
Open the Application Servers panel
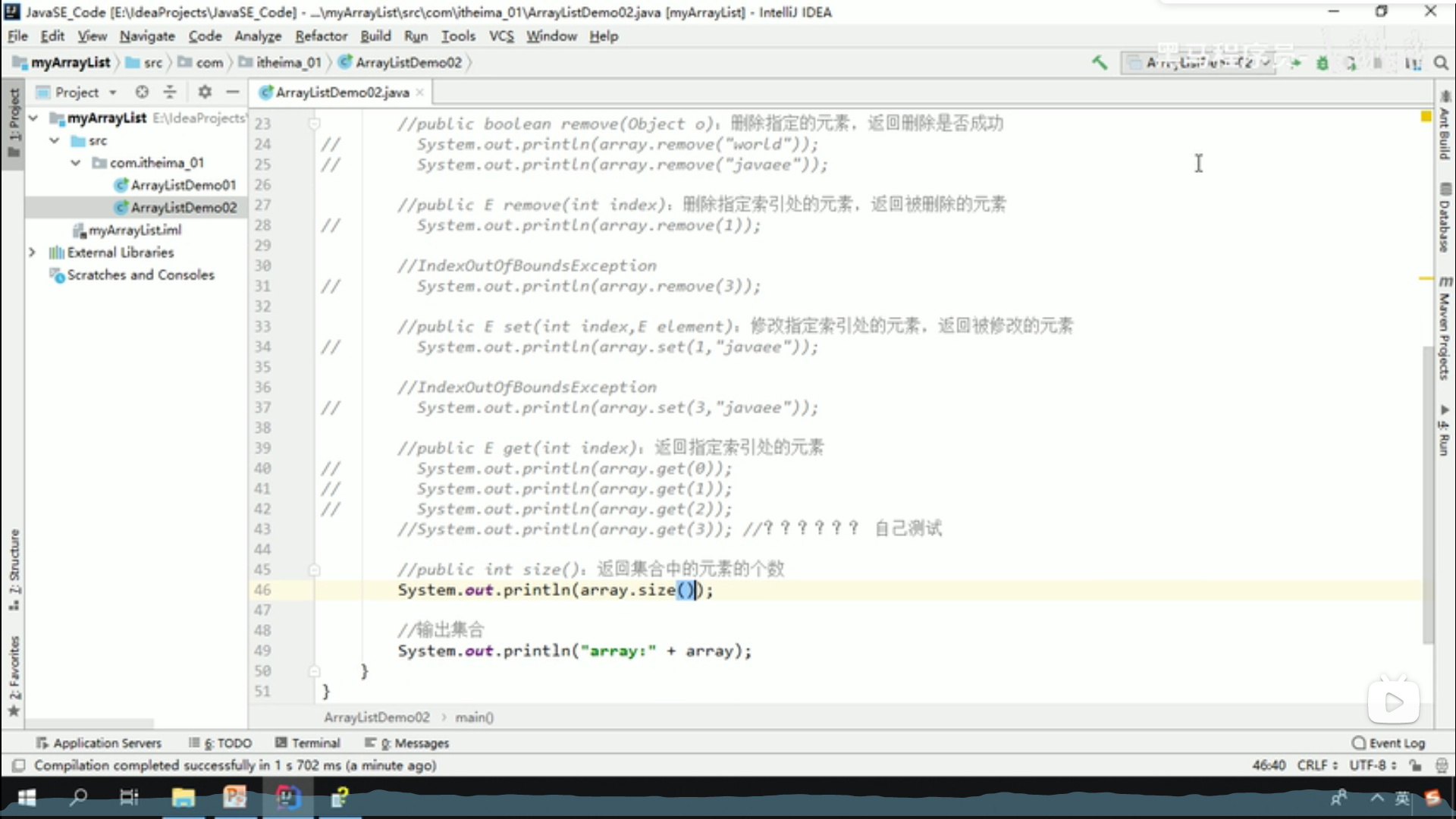click(x=99, y=743)
